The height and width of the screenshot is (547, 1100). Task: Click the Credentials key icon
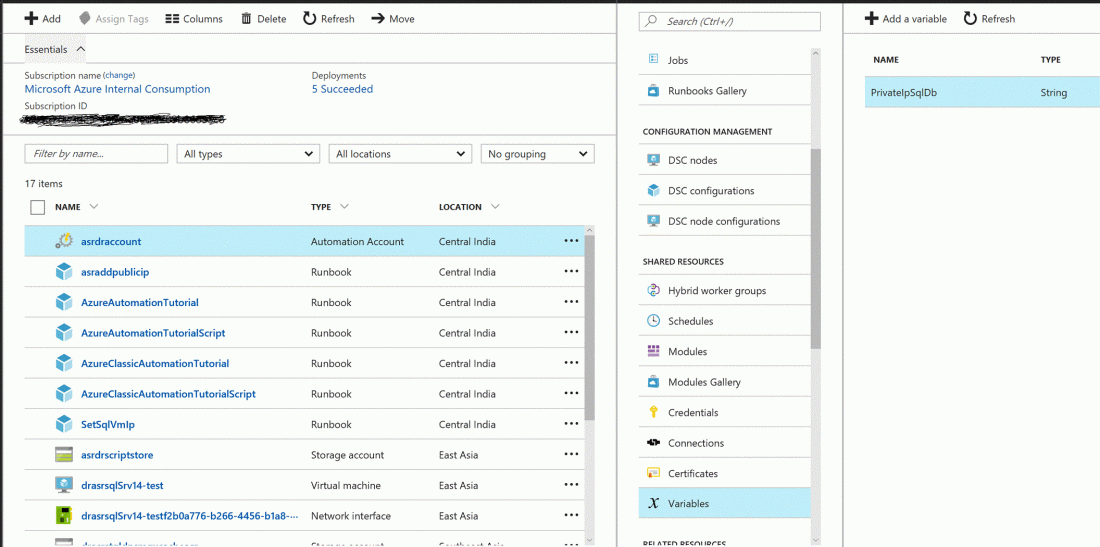point(653,412)
